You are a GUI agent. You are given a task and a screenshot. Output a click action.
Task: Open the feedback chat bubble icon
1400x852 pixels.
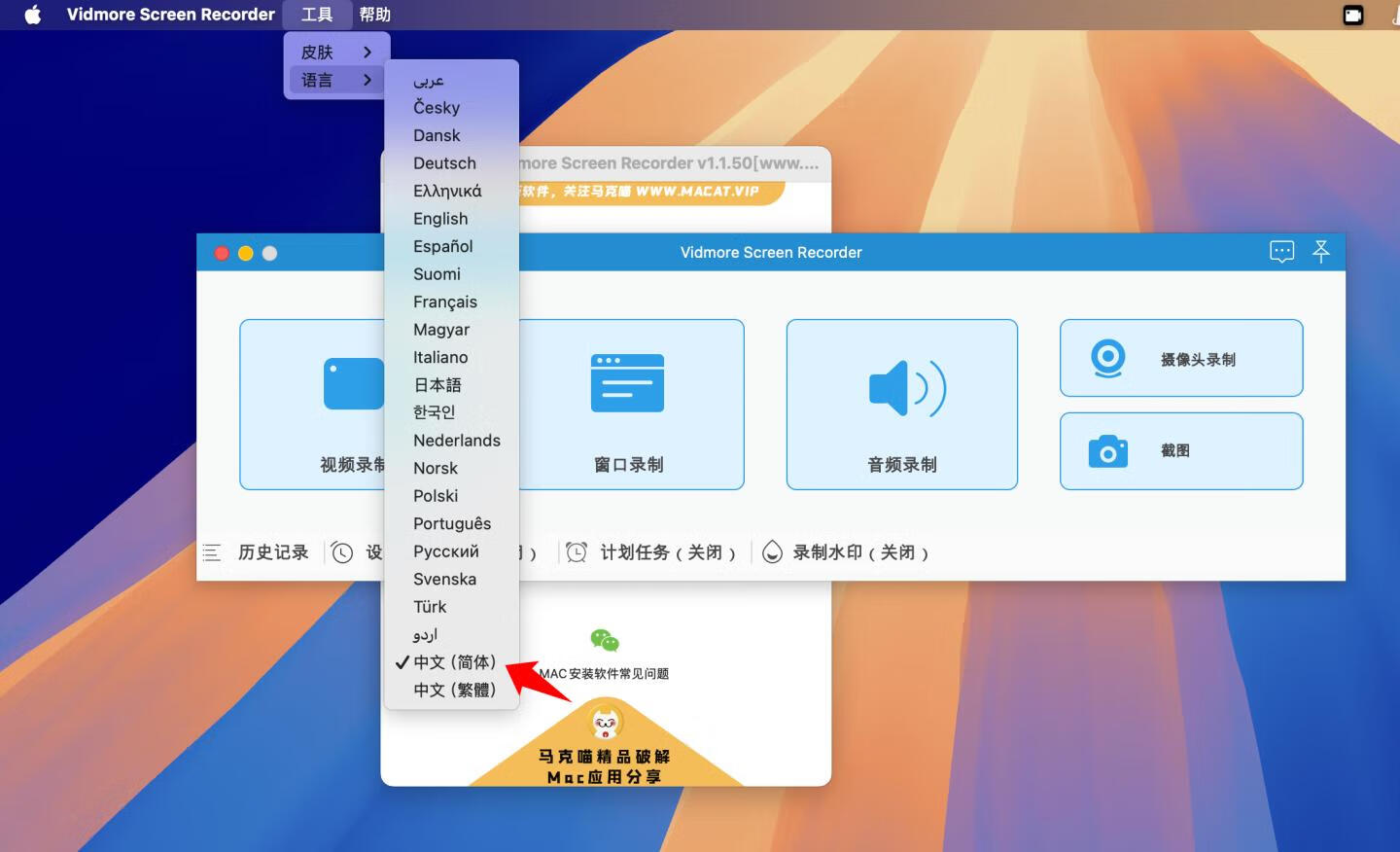1281,252
